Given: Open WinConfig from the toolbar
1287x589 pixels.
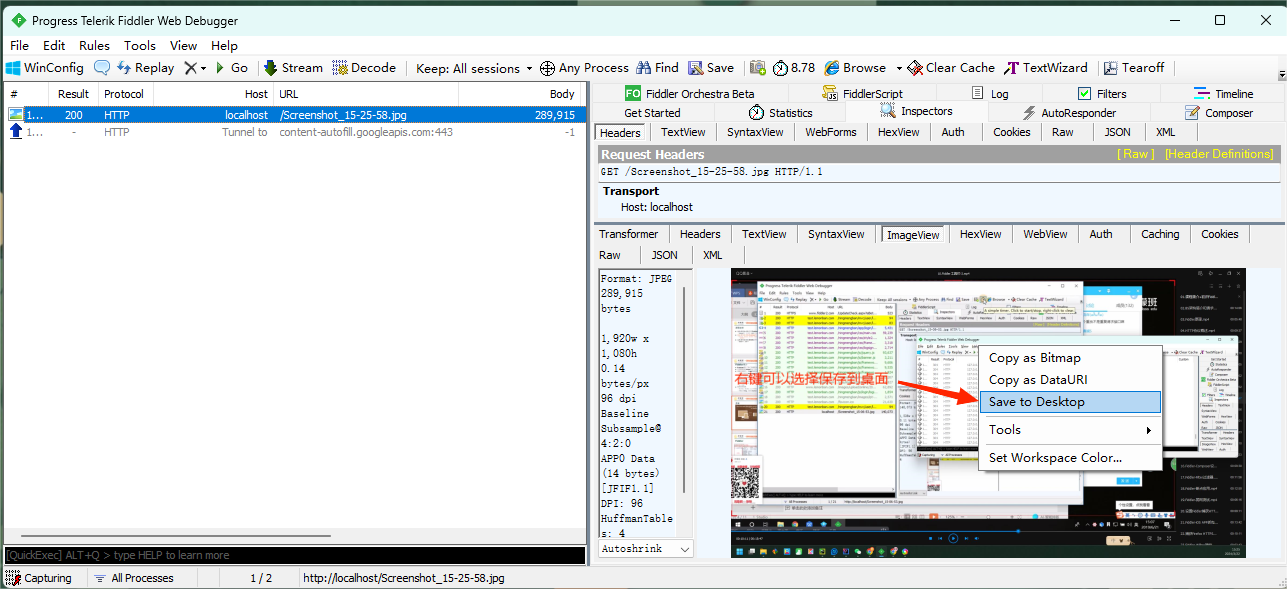Looking at the screenshot, I should pyautogui.click(x=45, y=68).
